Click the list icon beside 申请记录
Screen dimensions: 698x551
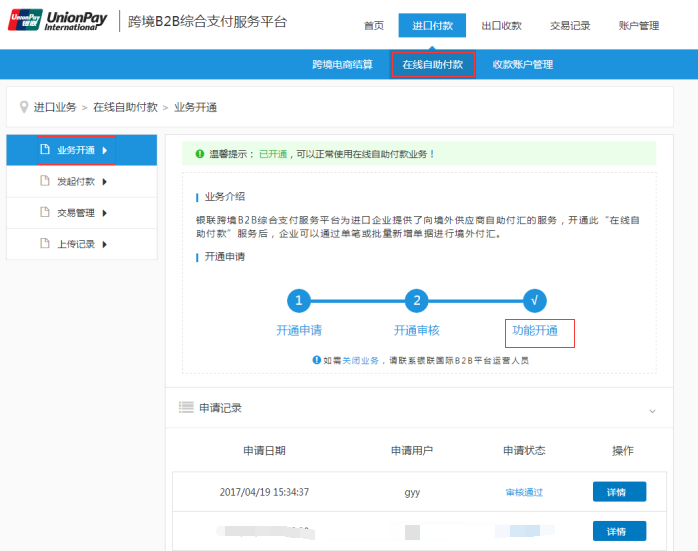point(185,408)
